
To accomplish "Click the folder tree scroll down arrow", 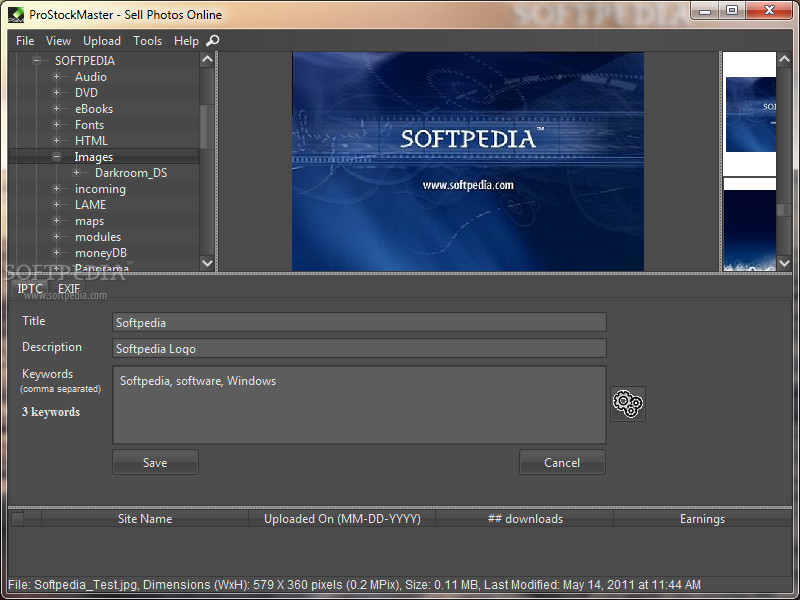I will [207, 263].
